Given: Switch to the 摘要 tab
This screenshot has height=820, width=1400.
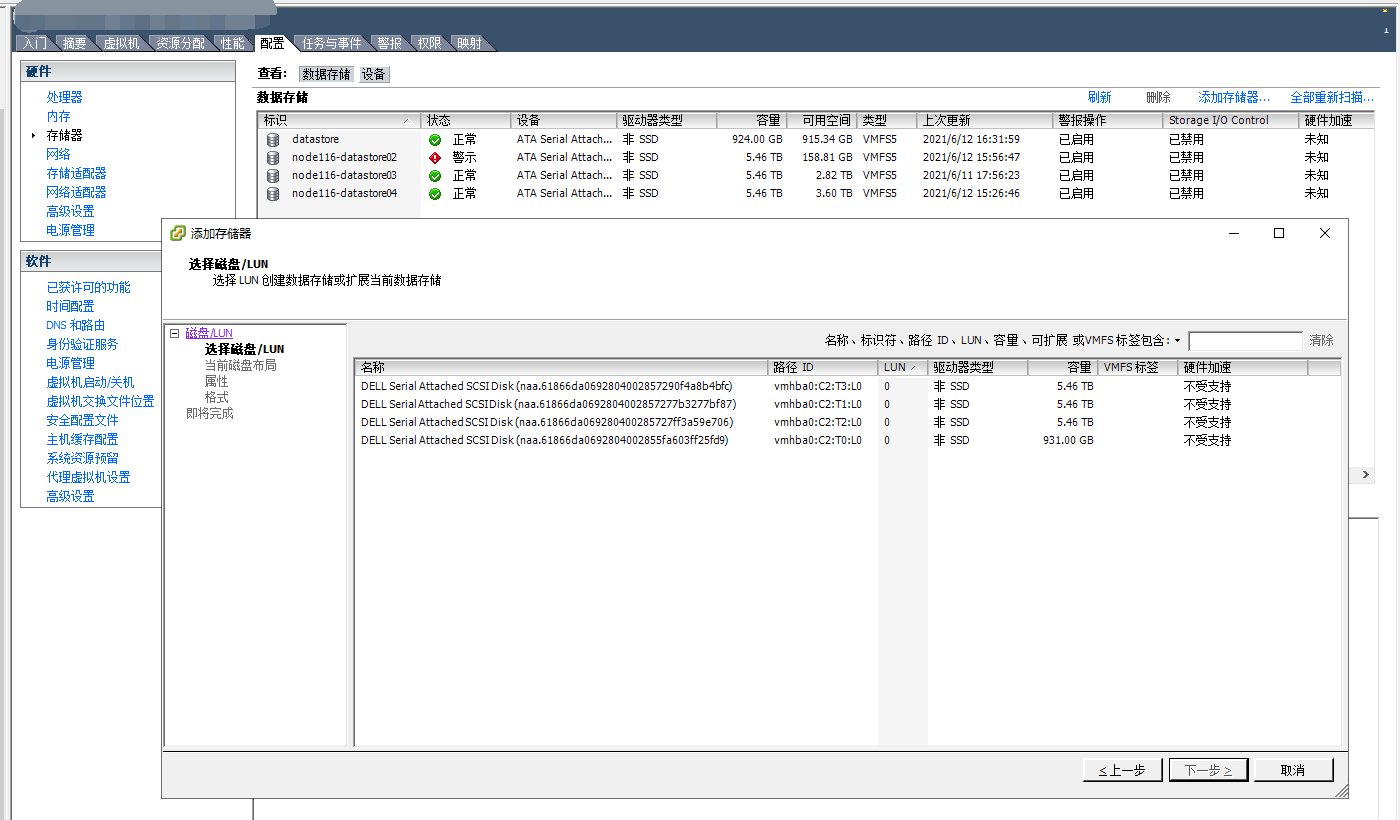Looking at the screenshot, I should click(75, 43).
